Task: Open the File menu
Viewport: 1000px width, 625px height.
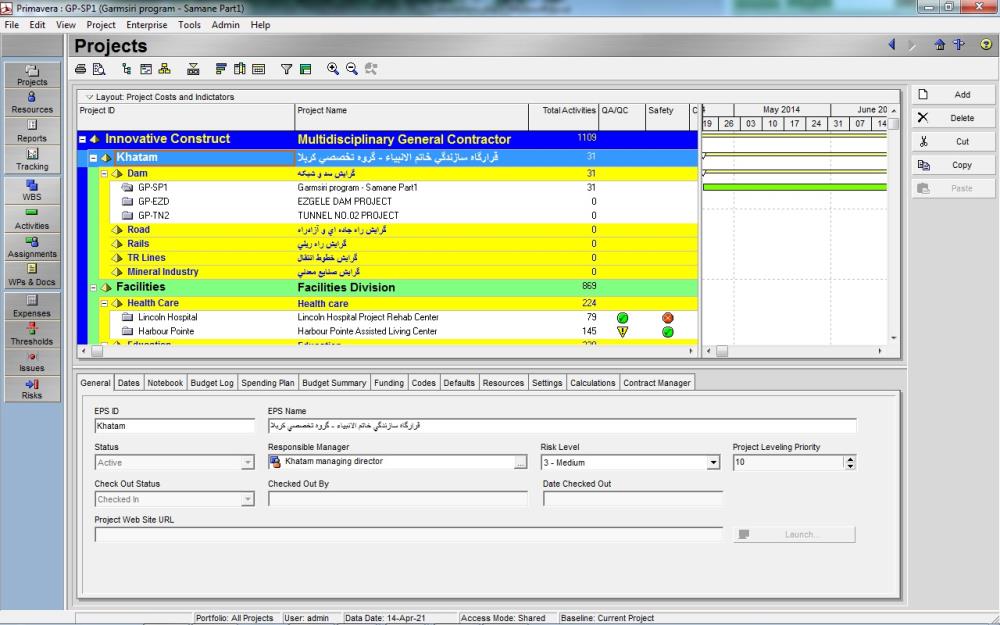Action: (11, 25)
